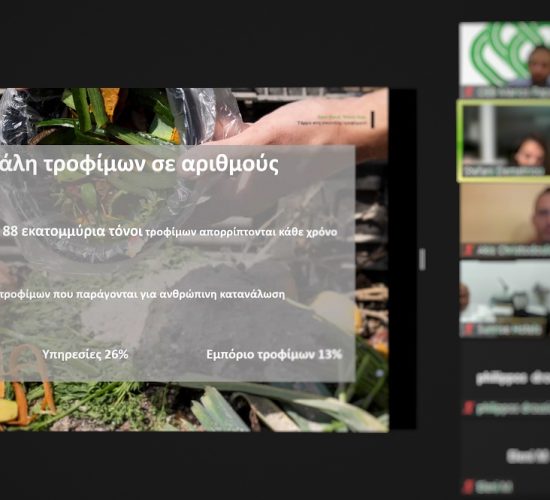Click the muted mic icon on green-logo participant tile
The image size is (550, 500).
tap(468, 93)
